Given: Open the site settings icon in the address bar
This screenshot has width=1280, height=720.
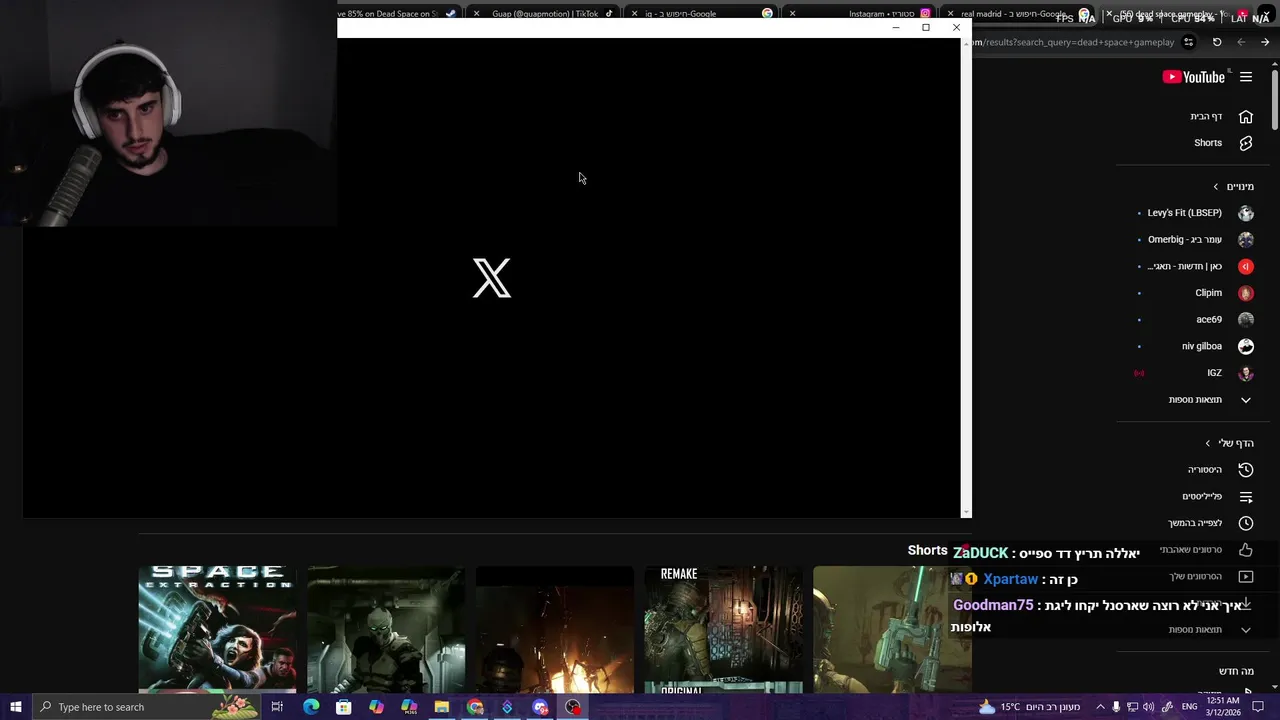Looking at the screenshot, I should (x=1188, y=42).
